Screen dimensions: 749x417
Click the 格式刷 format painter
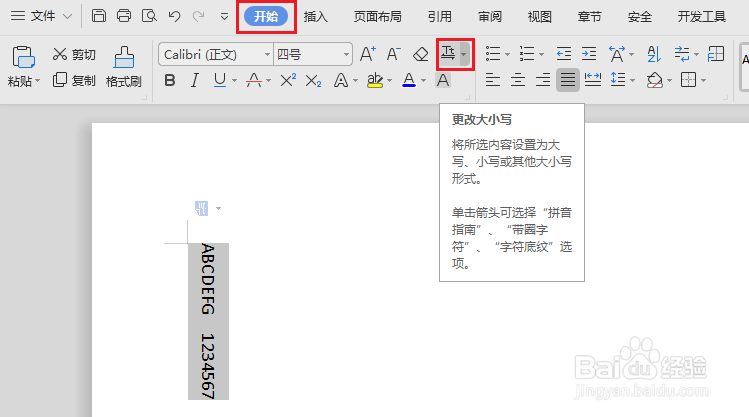click(x=124, y=67)
